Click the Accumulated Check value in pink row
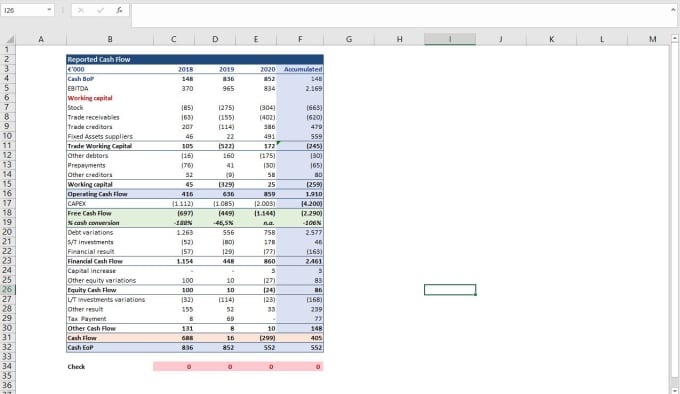The width and height of the screenshot is (680, 394). [x=300, y=366]
